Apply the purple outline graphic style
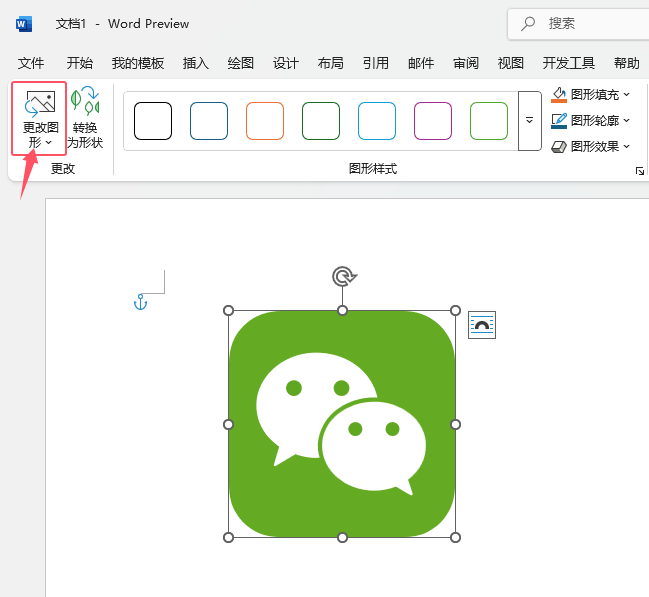649x597 pixels. click(433, 121)
